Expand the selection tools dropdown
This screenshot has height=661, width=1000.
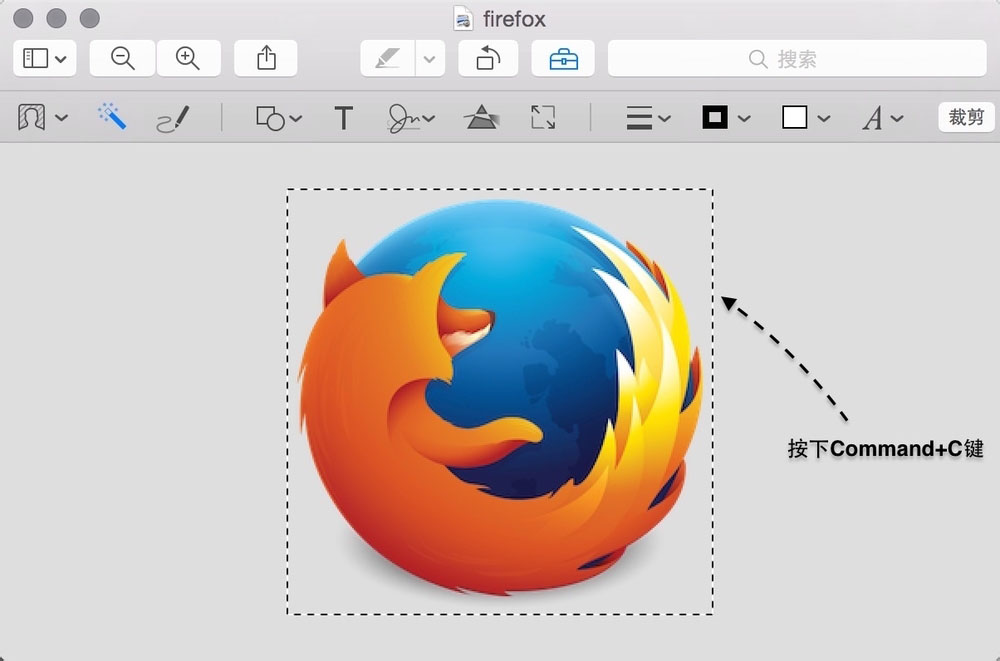[43, 118]
